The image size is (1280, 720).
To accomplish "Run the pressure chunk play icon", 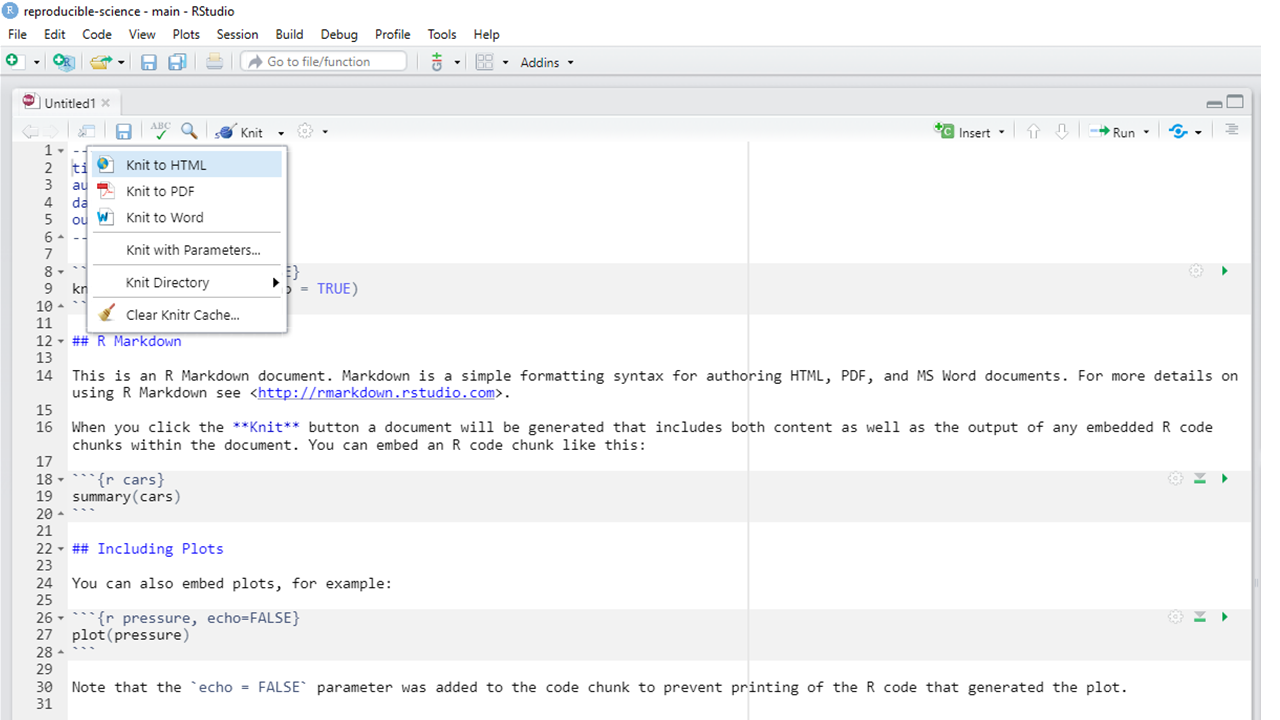I will [x=1224, y=617].
